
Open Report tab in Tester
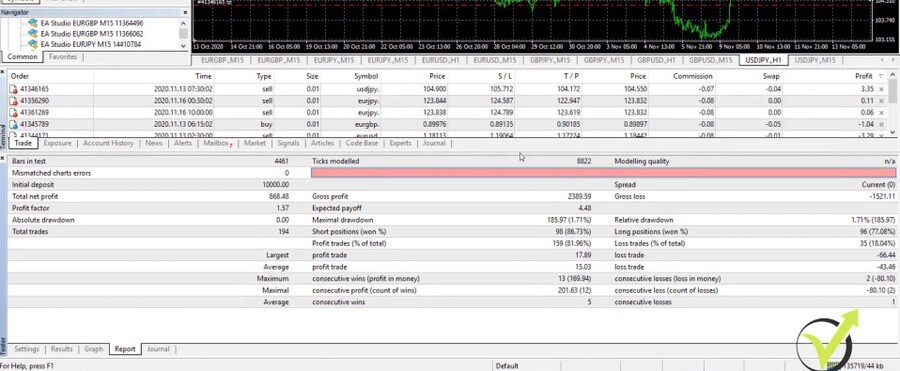(125, 349)
